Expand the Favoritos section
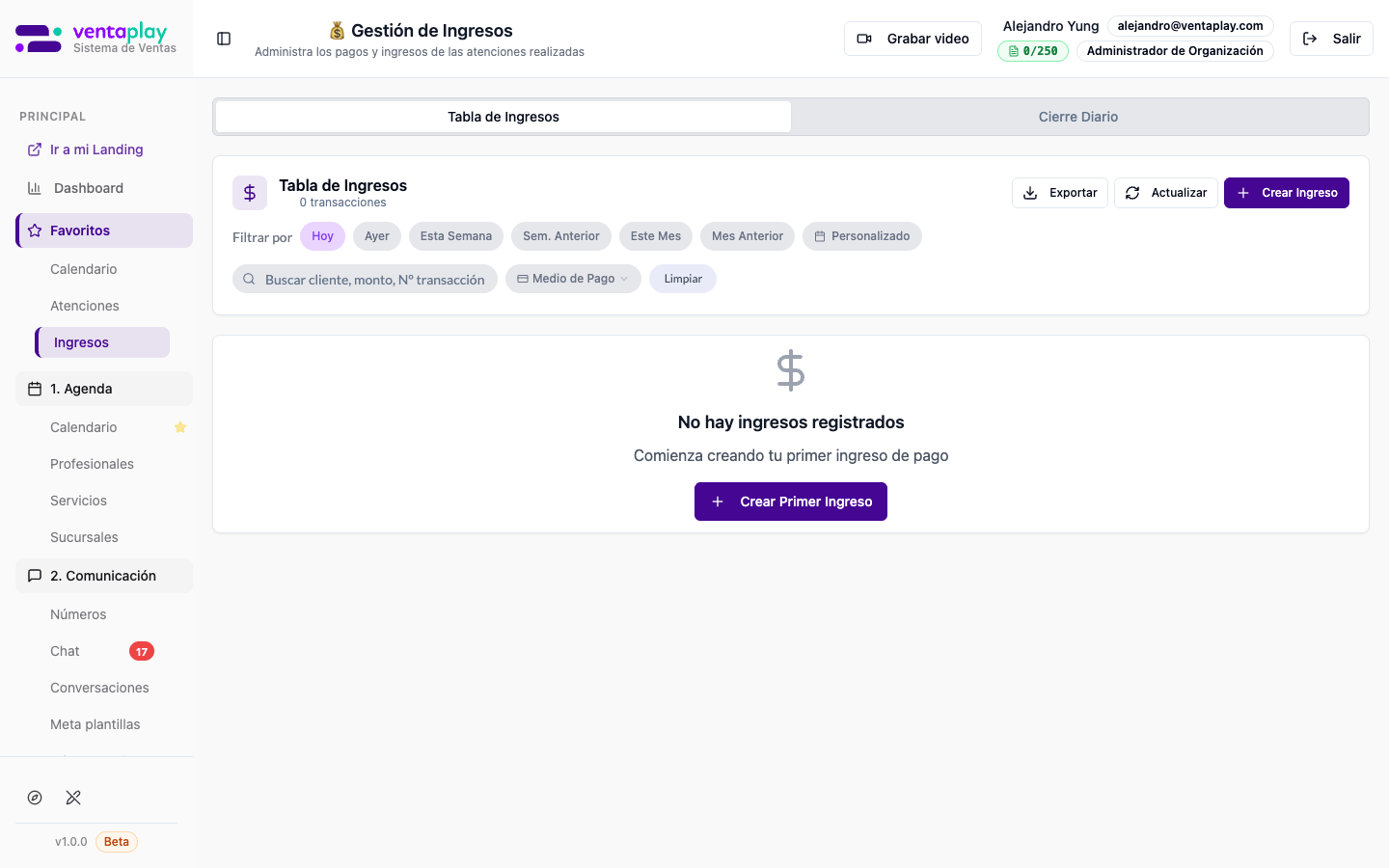This screenshot has height=868, width=1389. 104,231
